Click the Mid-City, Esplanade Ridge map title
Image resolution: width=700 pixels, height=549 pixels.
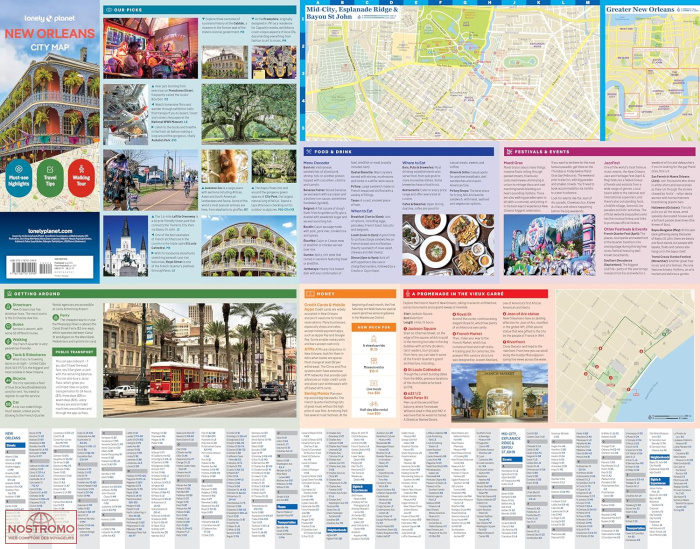(352, 12)
